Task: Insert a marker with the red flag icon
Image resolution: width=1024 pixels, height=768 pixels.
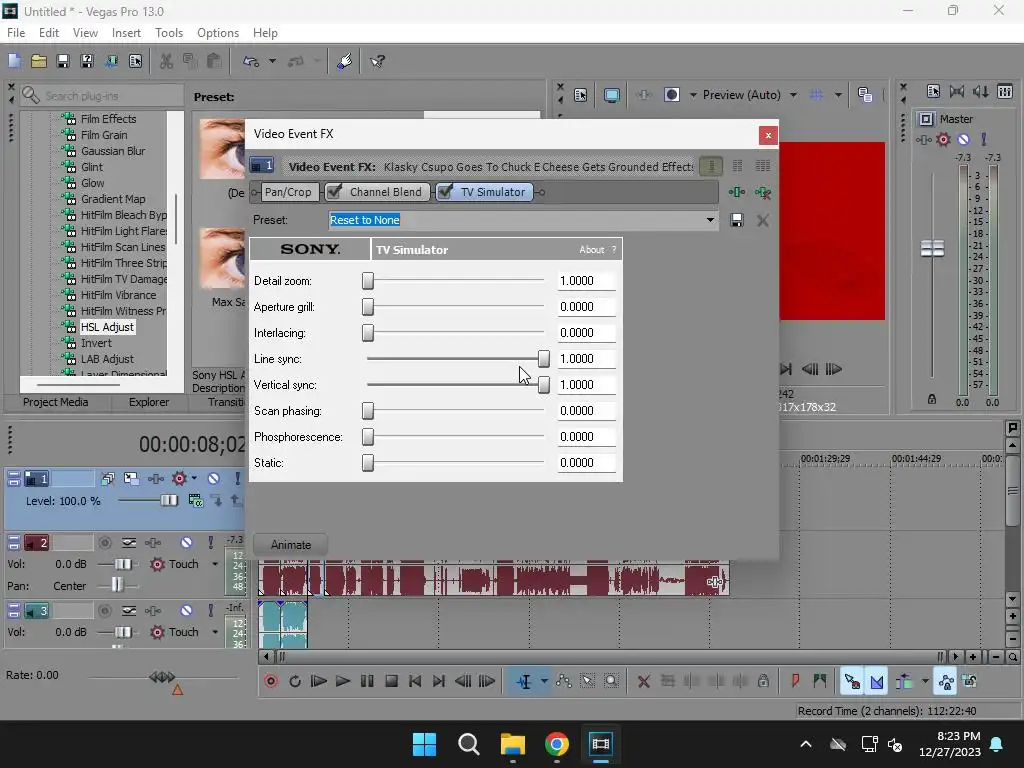Action: 795,681
